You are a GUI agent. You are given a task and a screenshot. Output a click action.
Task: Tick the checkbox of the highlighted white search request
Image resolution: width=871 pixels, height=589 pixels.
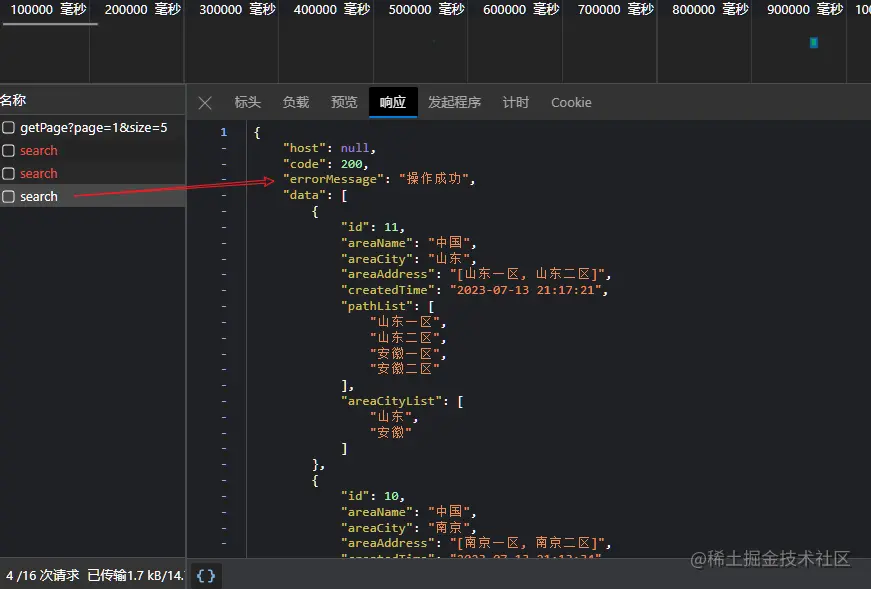(x=8, y=196)
